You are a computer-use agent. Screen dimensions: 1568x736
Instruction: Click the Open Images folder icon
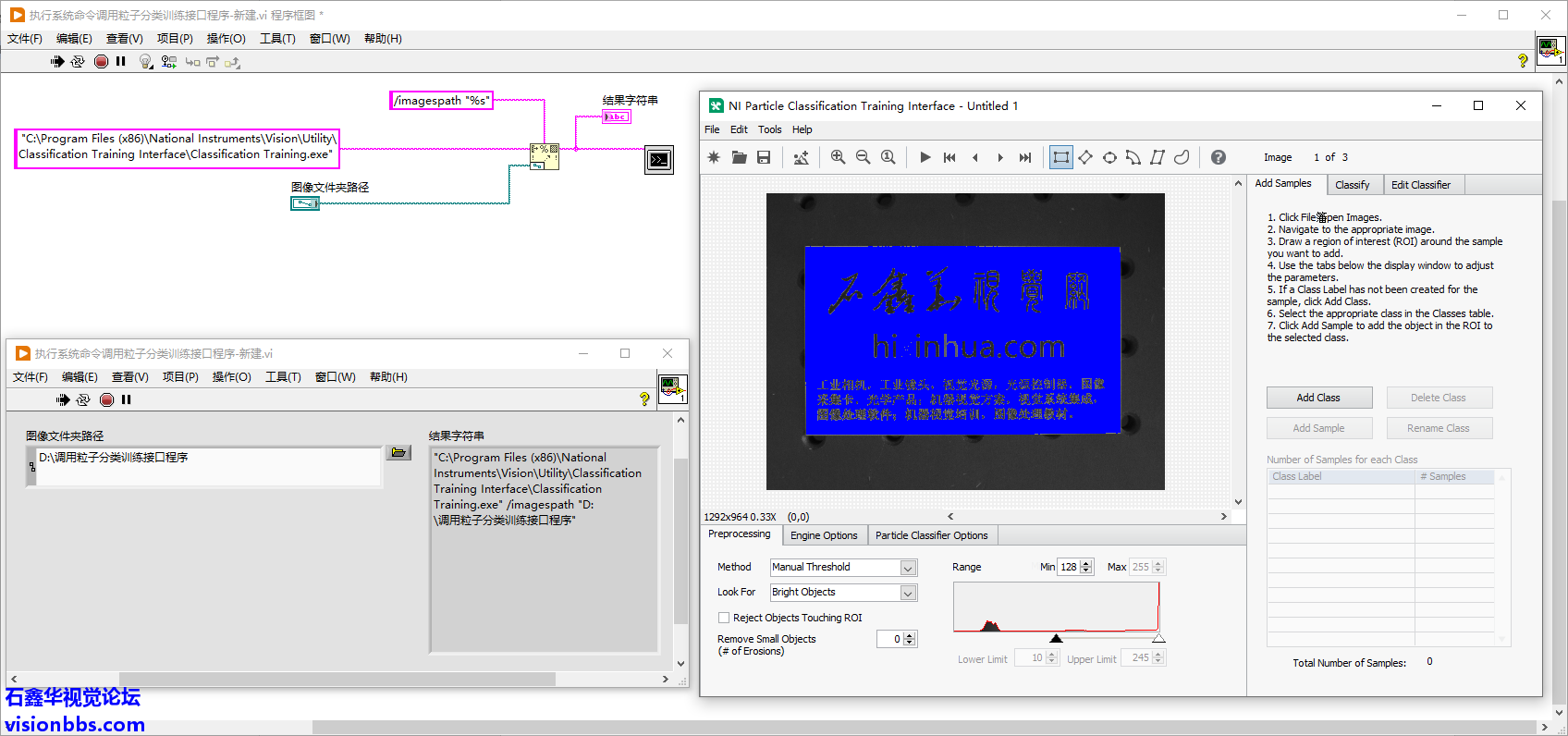pyautogui.click(x=739, y=157)
